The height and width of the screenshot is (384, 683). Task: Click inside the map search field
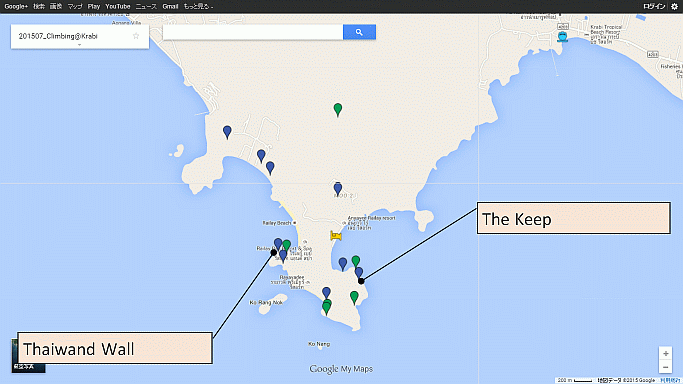point(253,32)
